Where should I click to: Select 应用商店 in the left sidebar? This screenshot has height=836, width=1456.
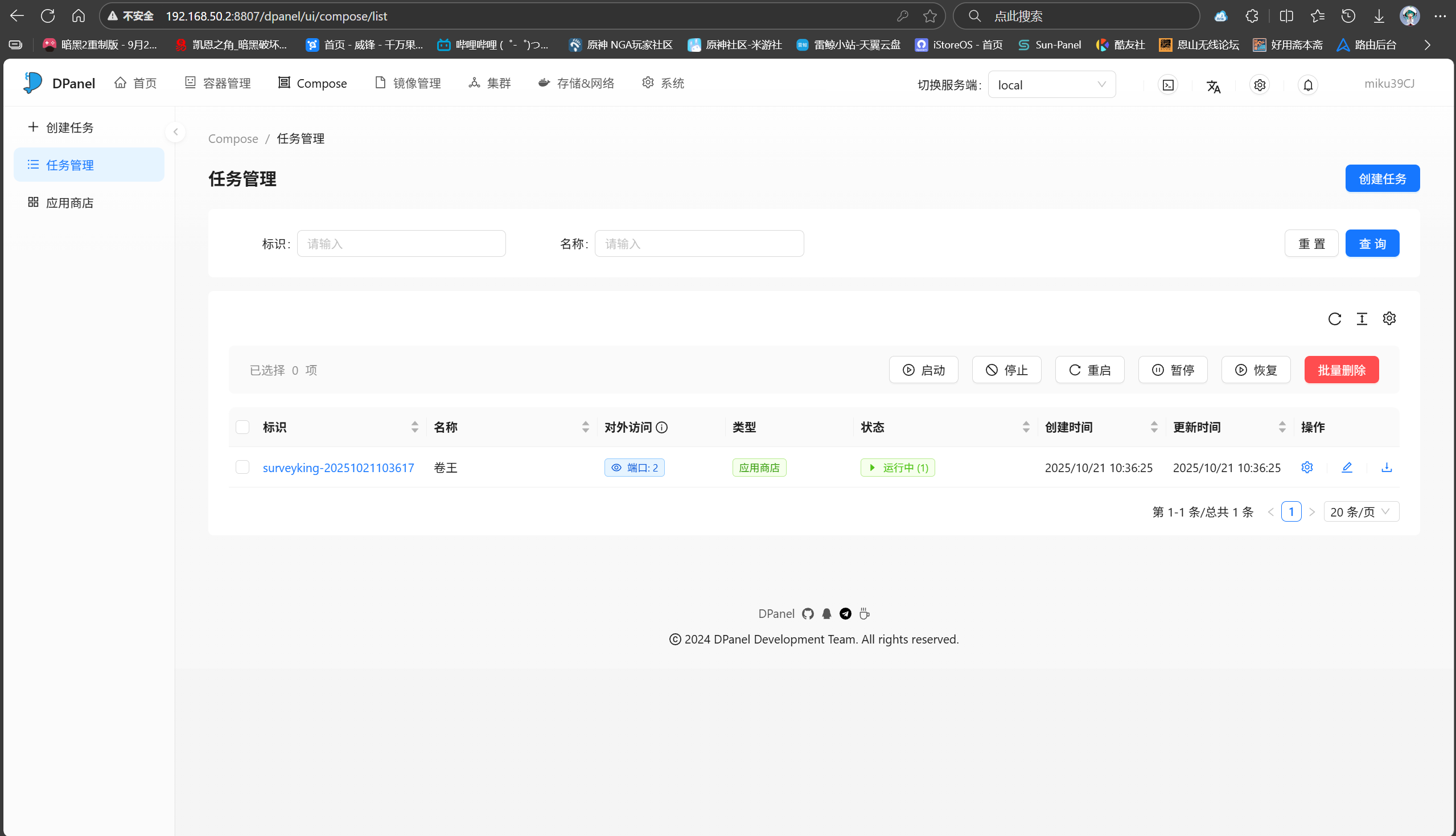pyautogui.click(x=69, y=203)
